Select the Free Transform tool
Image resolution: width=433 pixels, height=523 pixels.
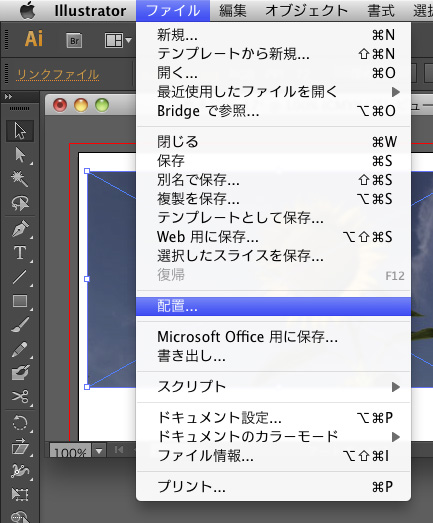20,494
